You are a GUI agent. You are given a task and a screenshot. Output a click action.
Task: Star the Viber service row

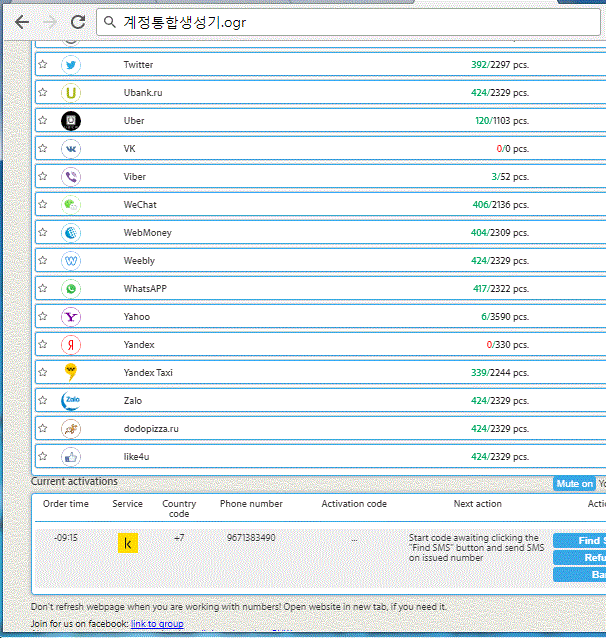pyautogui.click(x=43, y=177)
